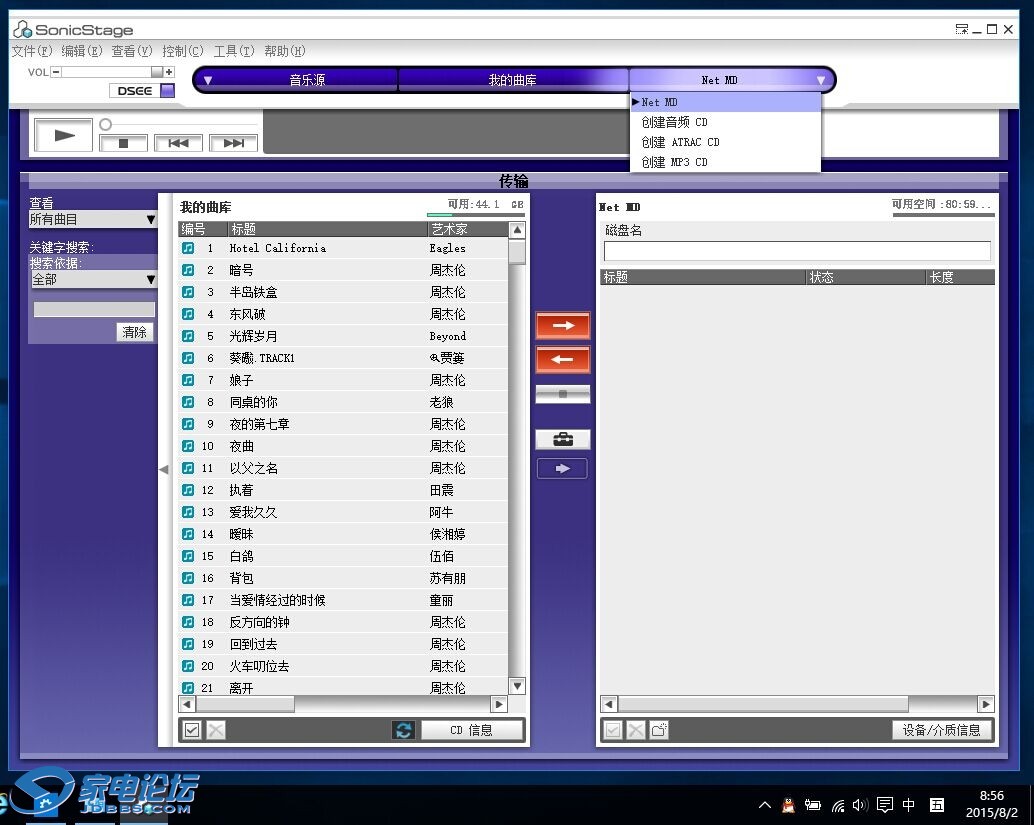The image size is (1034, 825).
Task: Open the 控制(C) menu
Action: coord(183,51)
